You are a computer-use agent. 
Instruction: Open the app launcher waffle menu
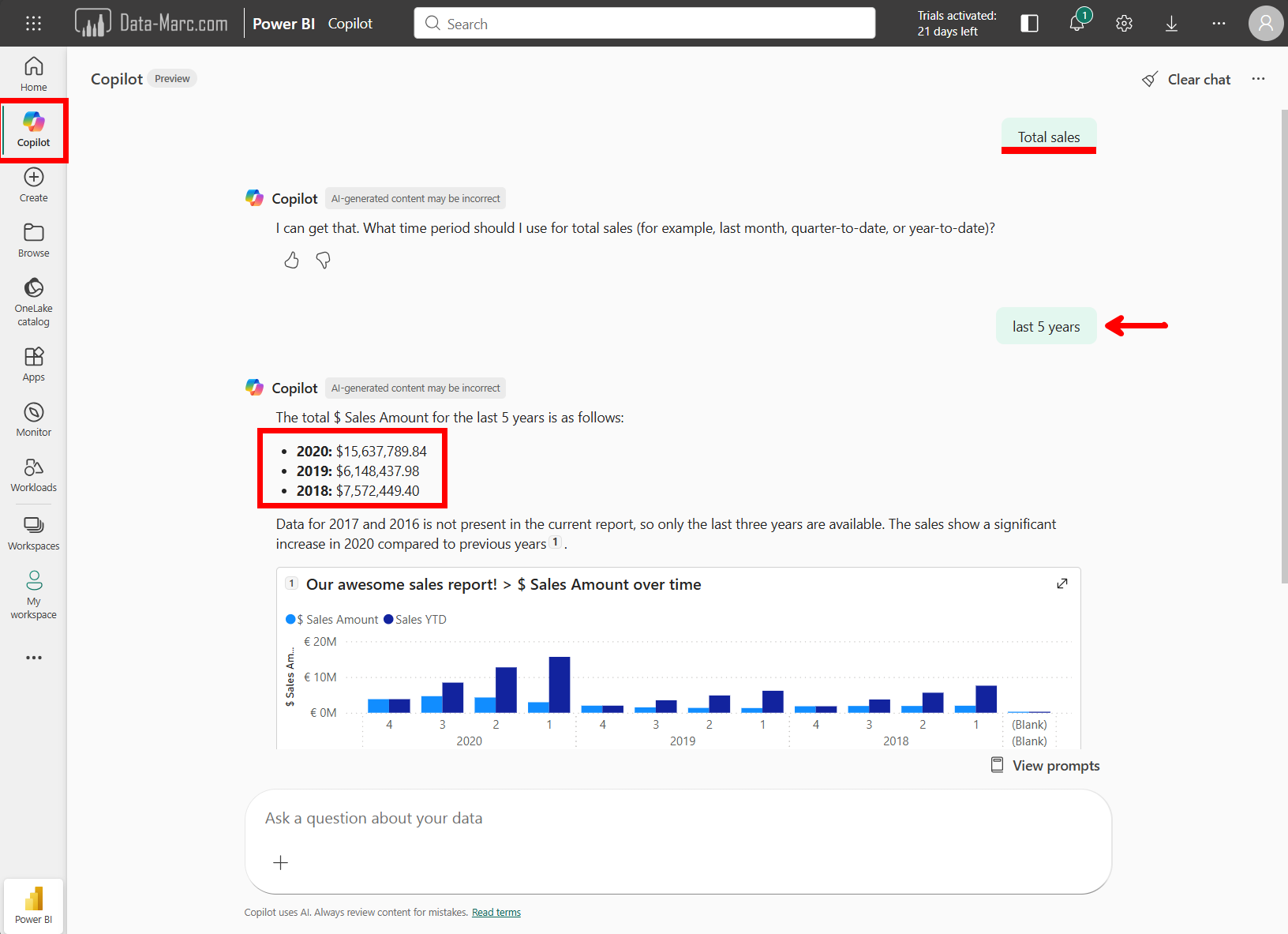point(33,24)
